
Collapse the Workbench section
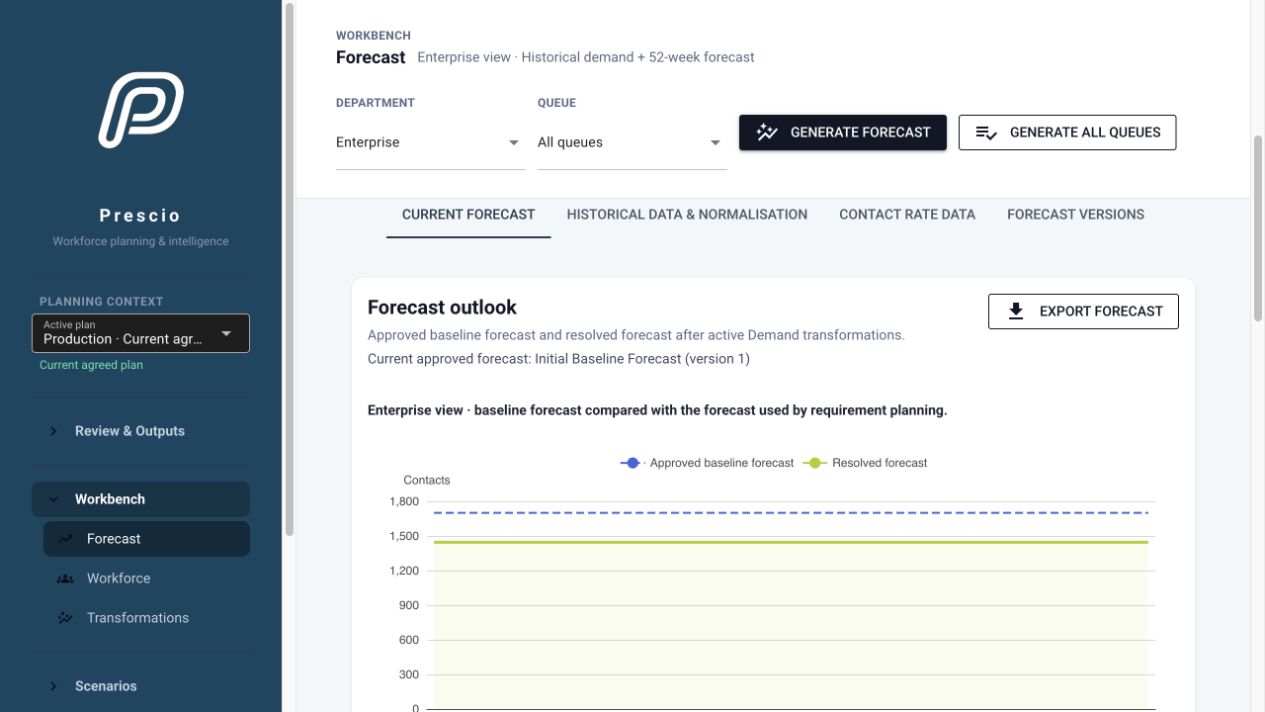pyautogui.click(x=141, y=499)
